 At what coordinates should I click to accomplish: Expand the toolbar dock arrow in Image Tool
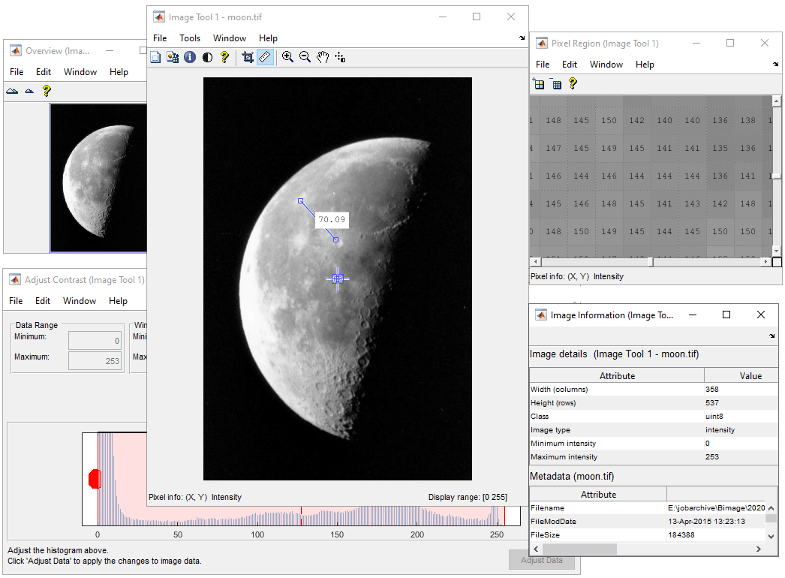click(x=521, y=38)
